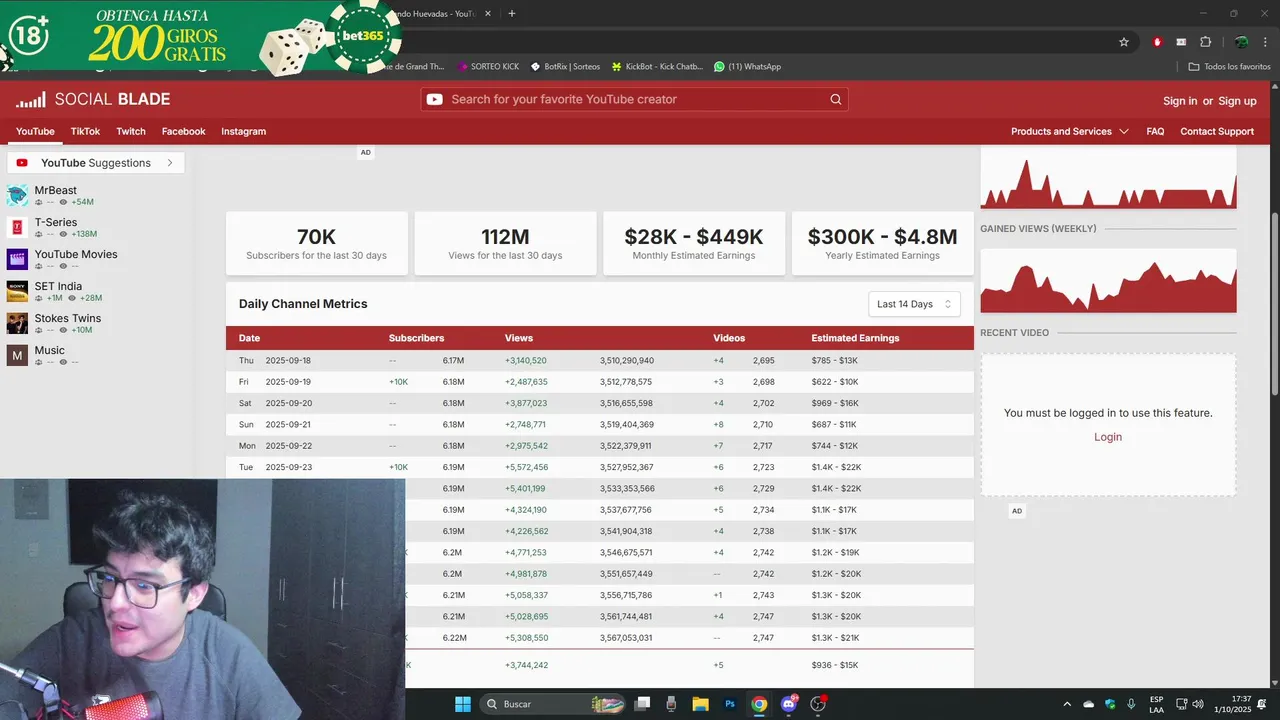Open Discord from the taskbar
This screenshot has height=720, width=1280.
click(x=789, y=704)
